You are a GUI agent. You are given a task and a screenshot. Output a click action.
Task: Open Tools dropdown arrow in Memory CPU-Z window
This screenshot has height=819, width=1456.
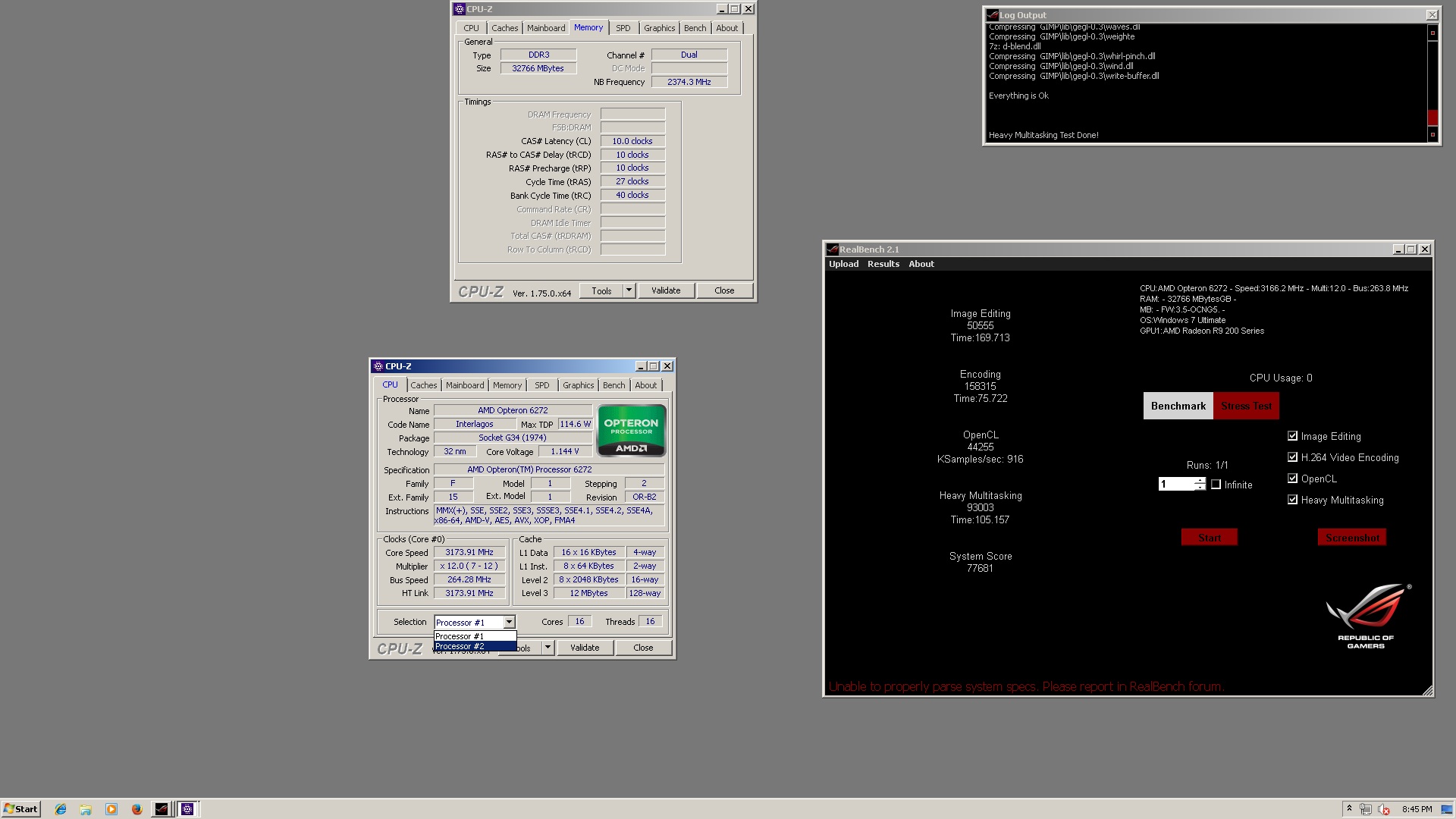[629, 290]
